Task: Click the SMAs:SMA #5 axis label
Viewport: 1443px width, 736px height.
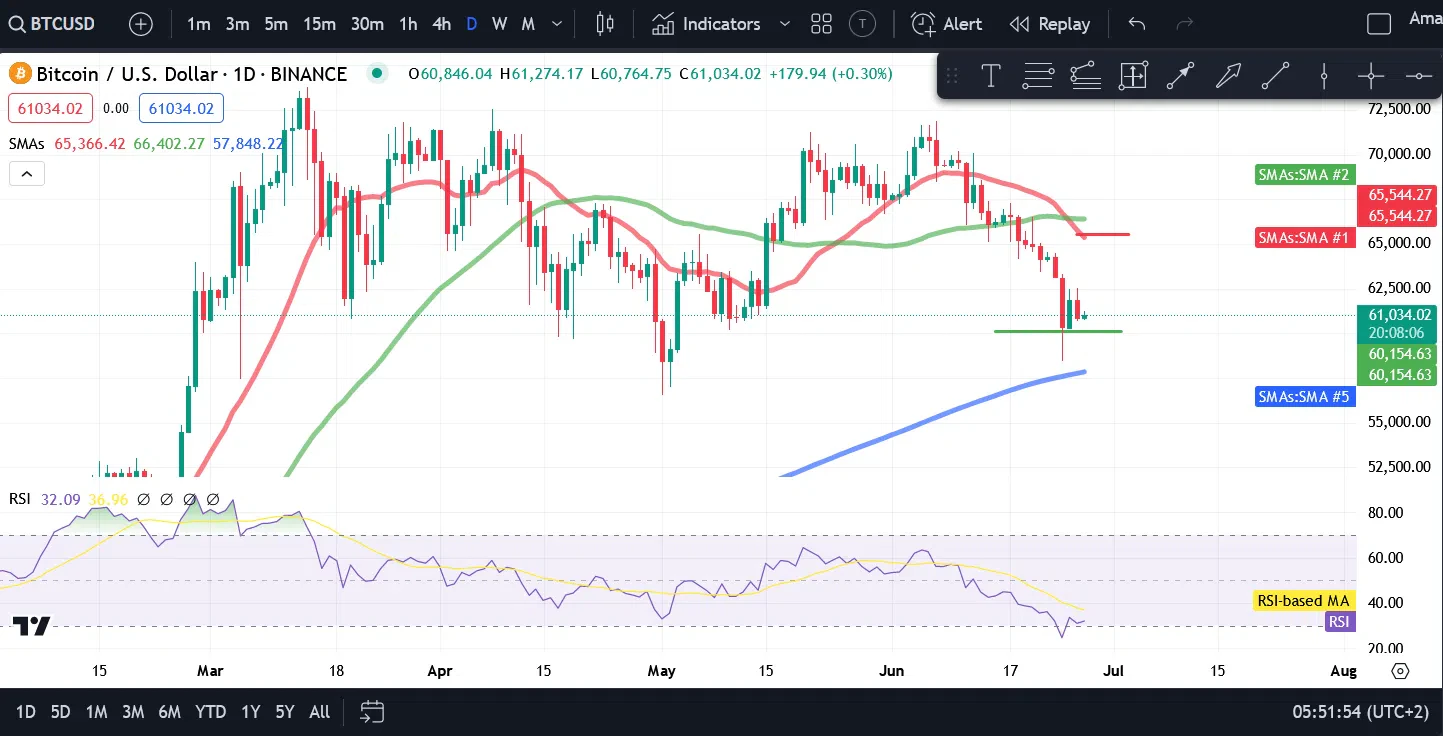Action: 1304,397
